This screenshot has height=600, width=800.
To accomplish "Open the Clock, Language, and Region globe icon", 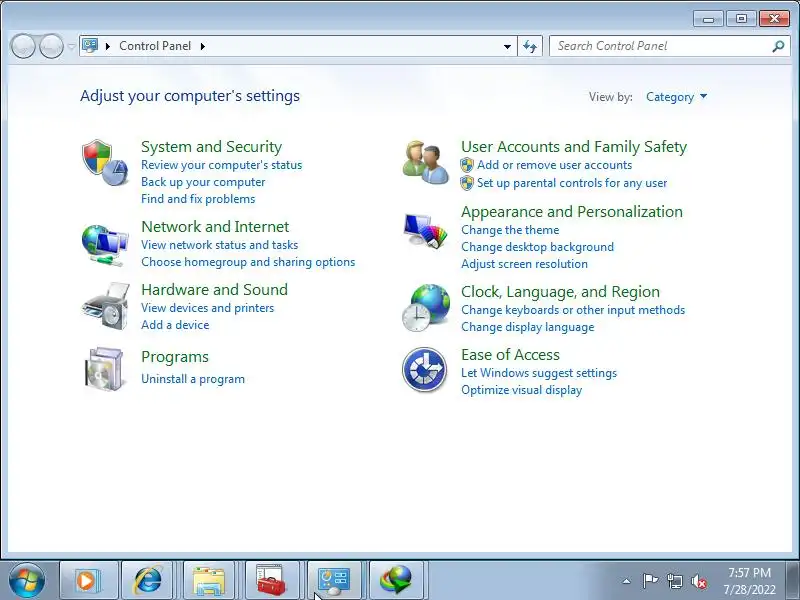I will 426,308.
